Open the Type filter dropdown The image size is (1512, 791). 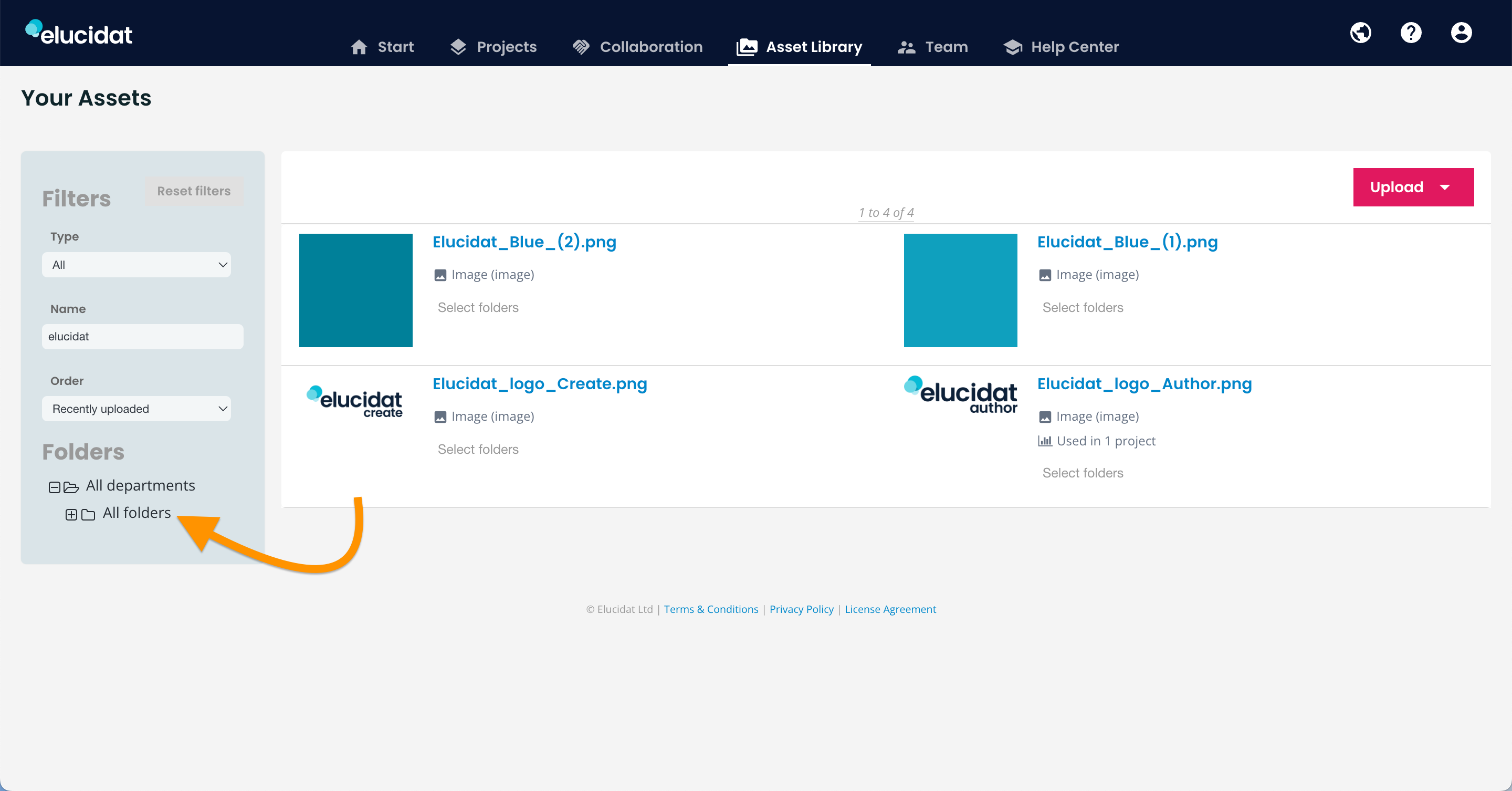click(x=136, y=265)
